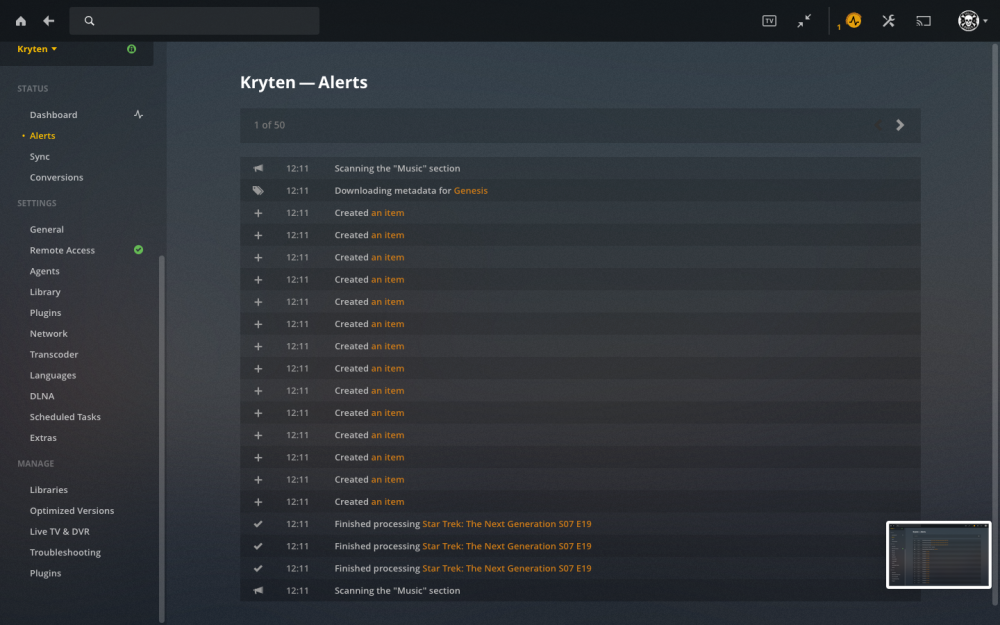Viewport: 1000px width, 625px height.
Task: Open Dashboard in sidebar
Action: (54, 115)
